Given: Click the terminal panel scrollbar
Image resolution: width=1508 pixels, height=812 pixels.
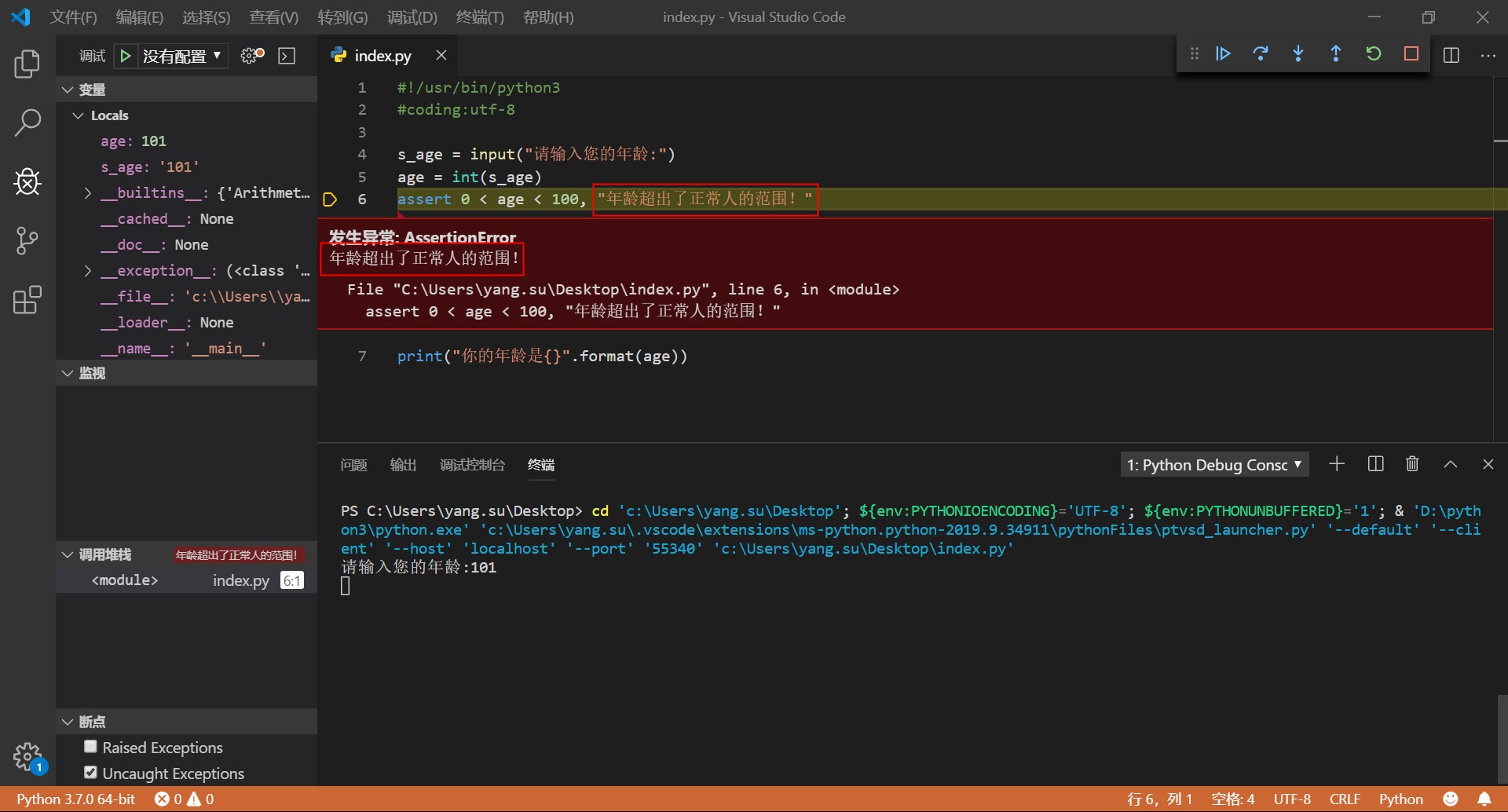Looking at the screenshot, I should tap(1502, 738).
